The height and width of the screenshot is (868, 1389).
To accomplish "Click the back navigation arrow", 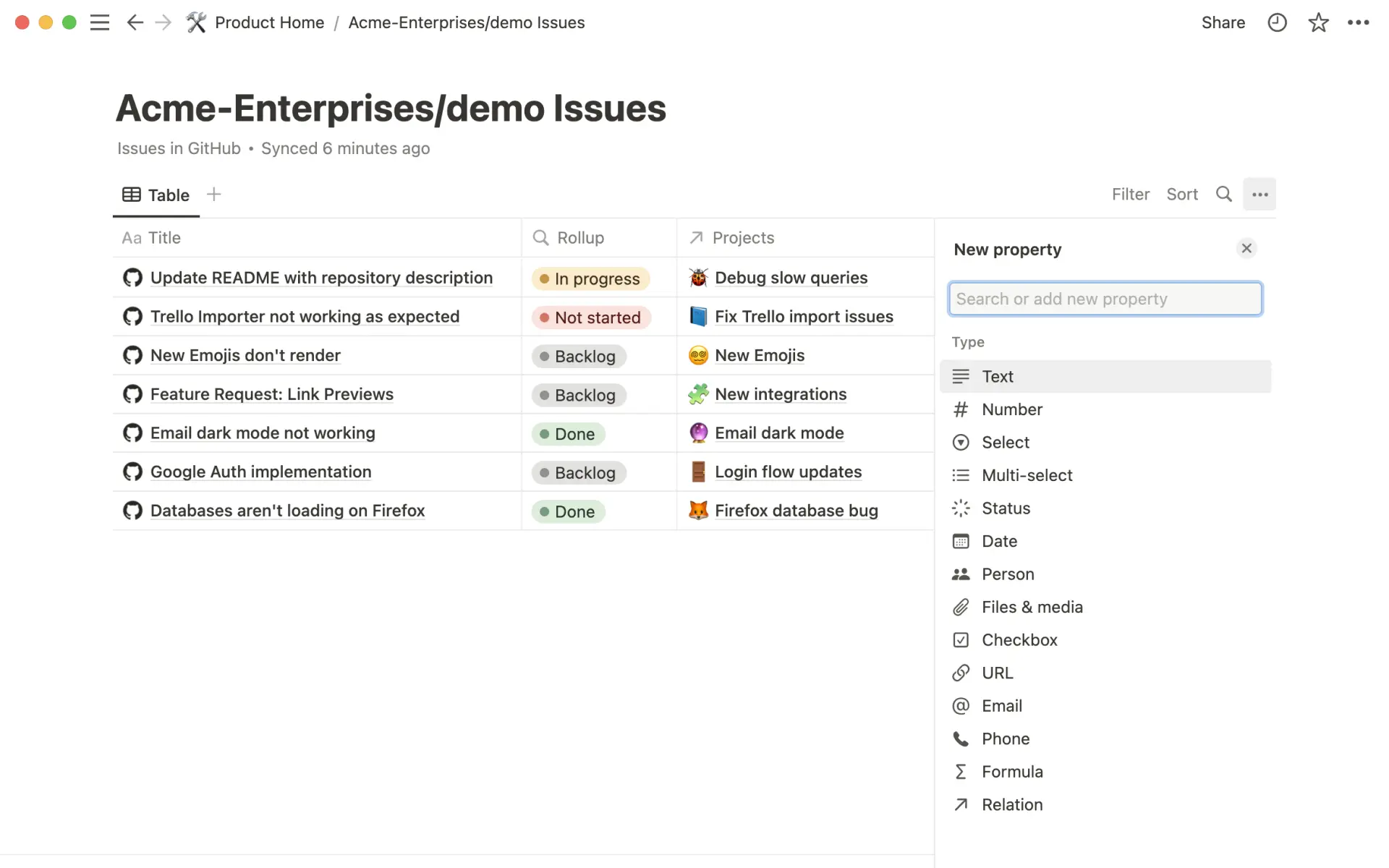I will tap(135, 22).
